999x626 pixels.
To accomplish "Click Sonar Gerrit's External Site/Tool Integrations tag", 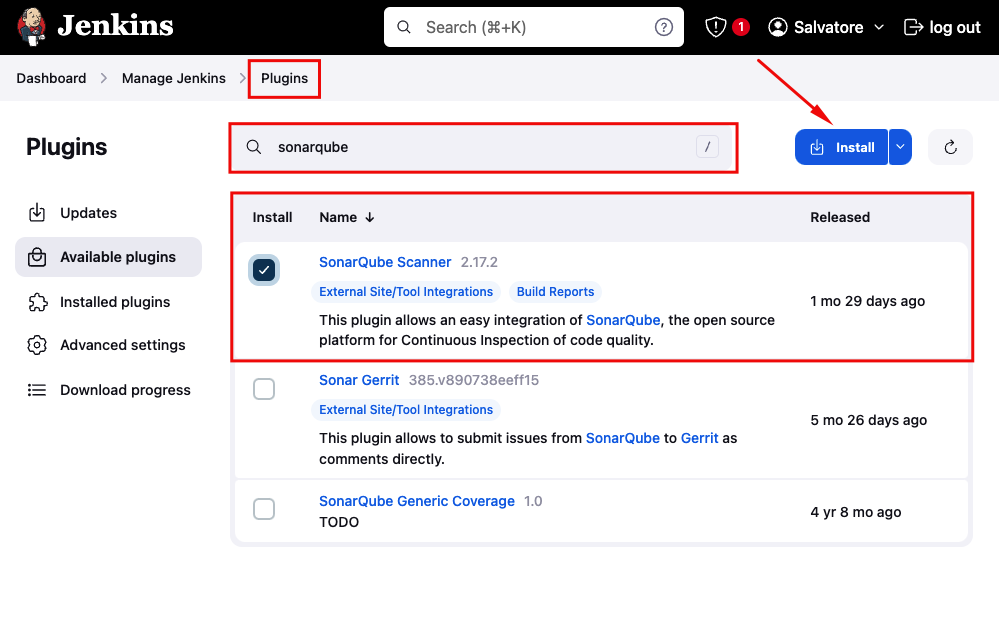I will 406,409.
